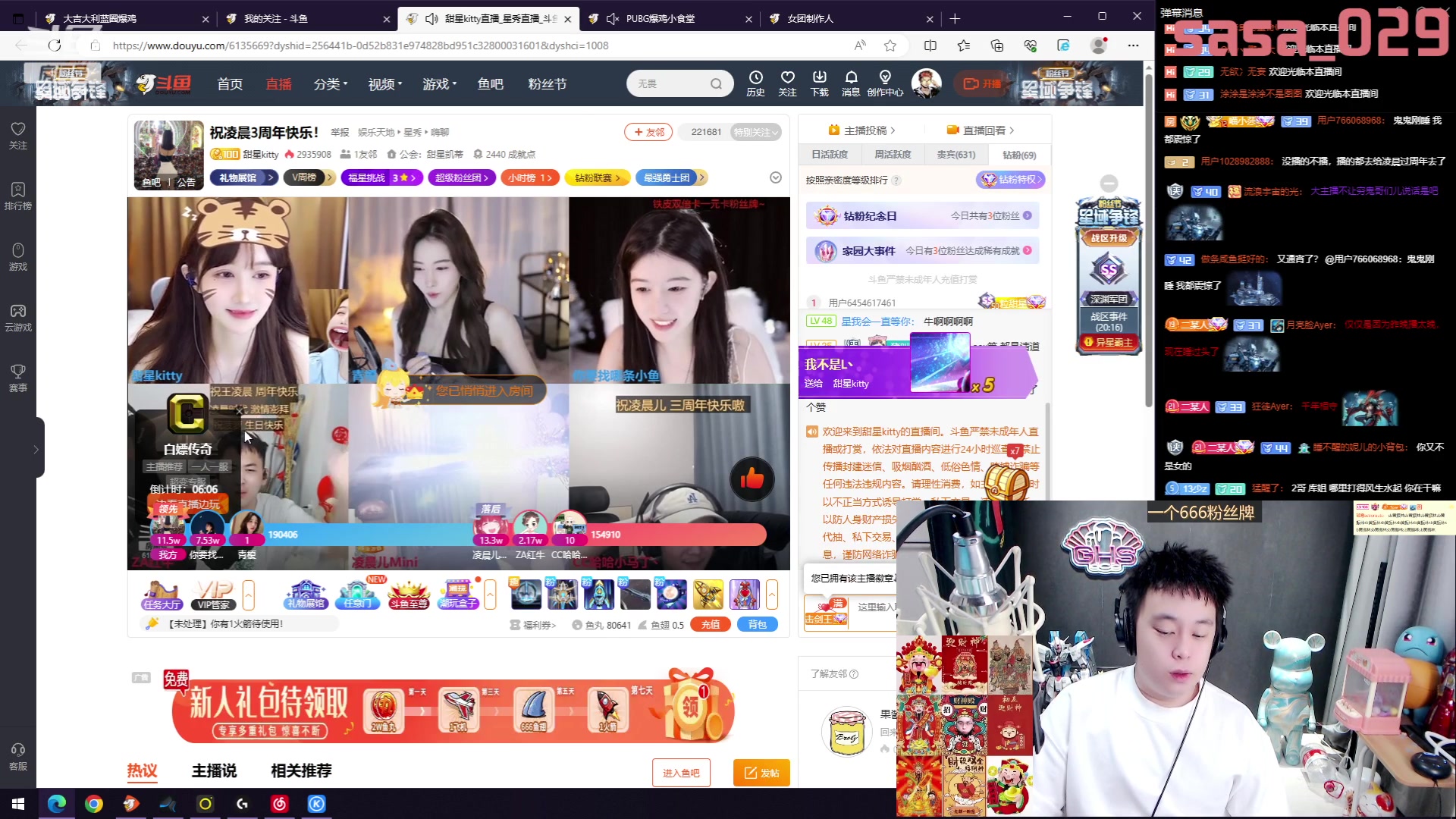Click 进入鱼吧 button

pyautogui.click(x=681, y=773)
